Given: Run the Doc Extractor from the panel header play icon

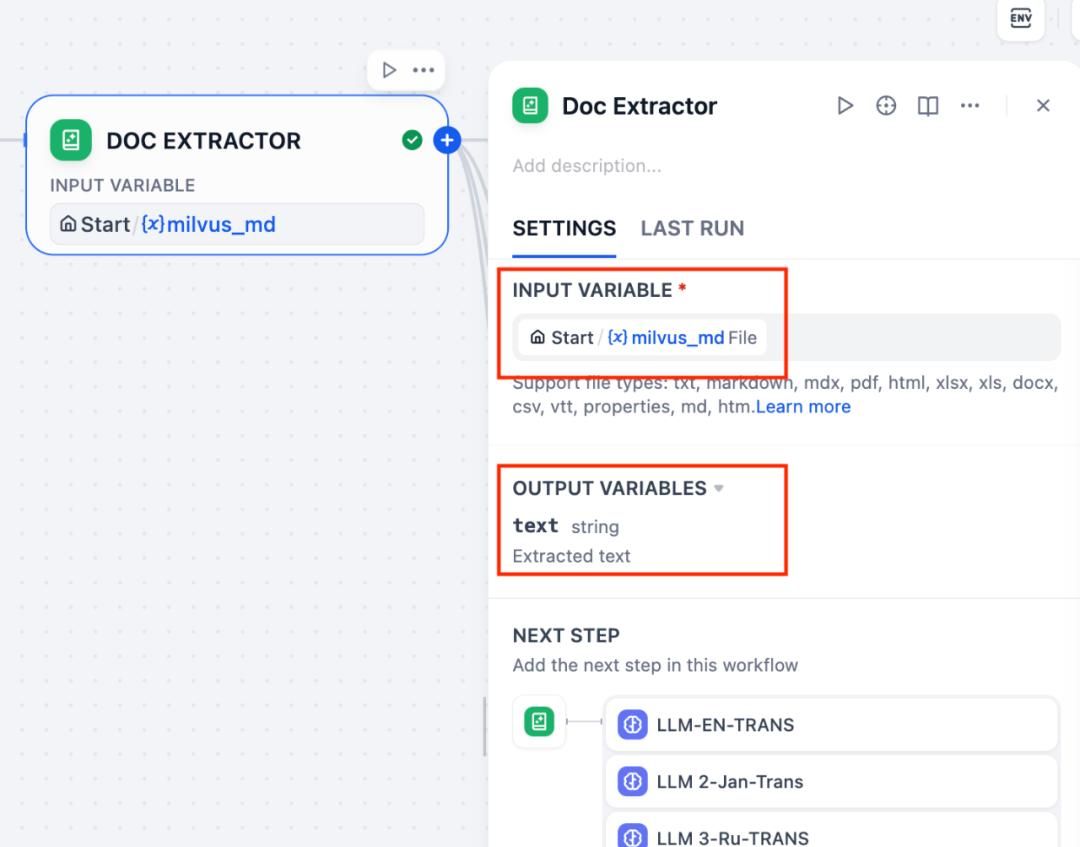Looking at the screenshot, I should (845, 105).
